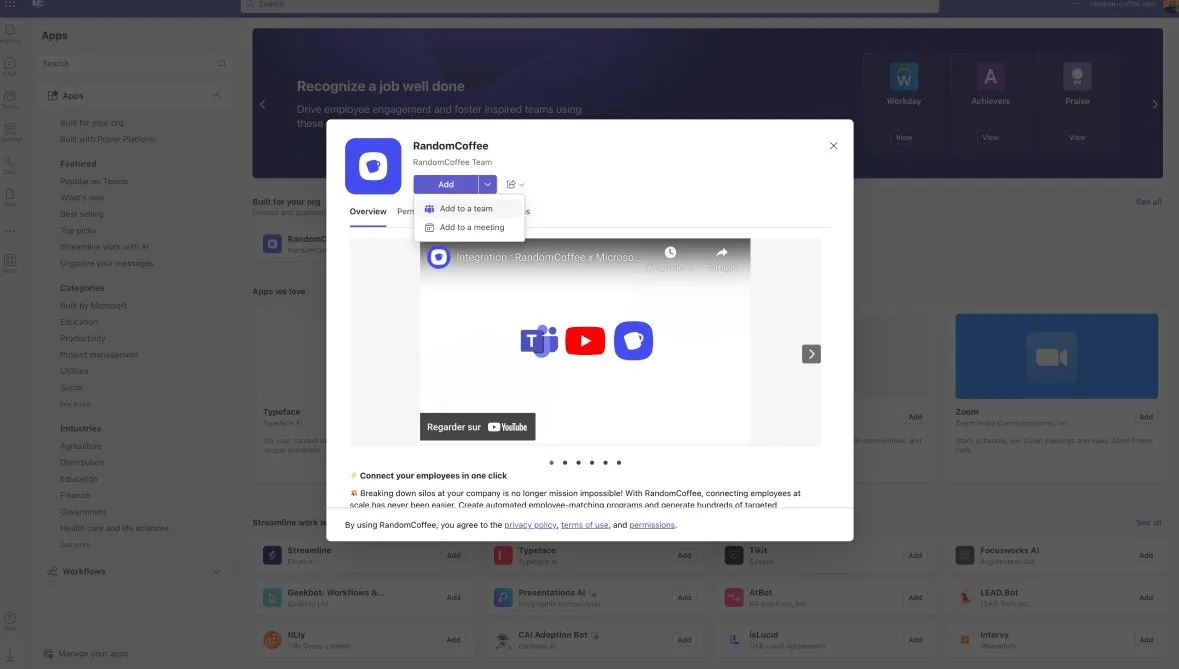This screenshot has width=1179, height=669.
Task: Open Chat in the left rail
Action: (10, 66)
